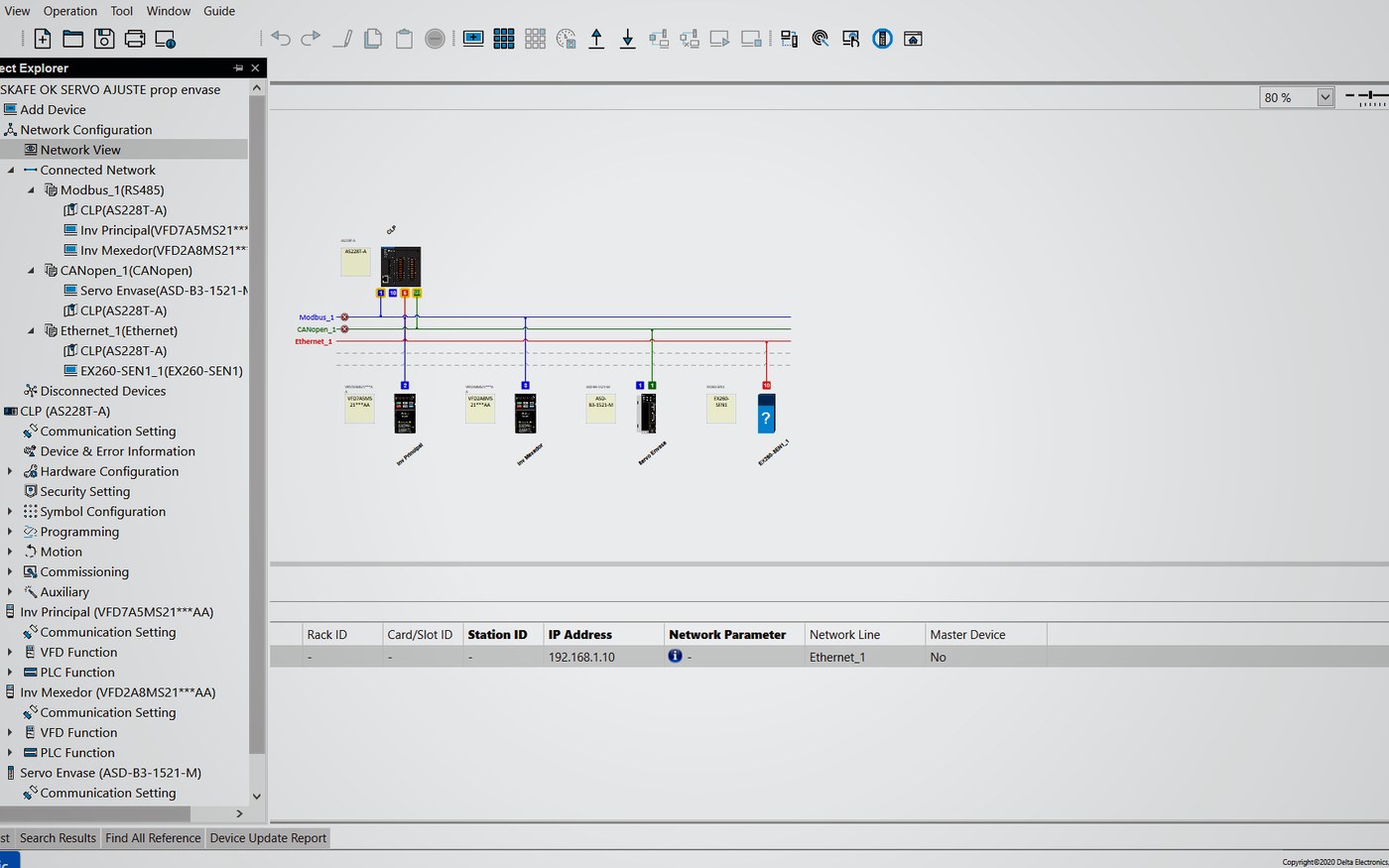
Task: Select Servo Envase(ASD-B3-1521-M under CANopen_1
Action: (x=164, y=291)
